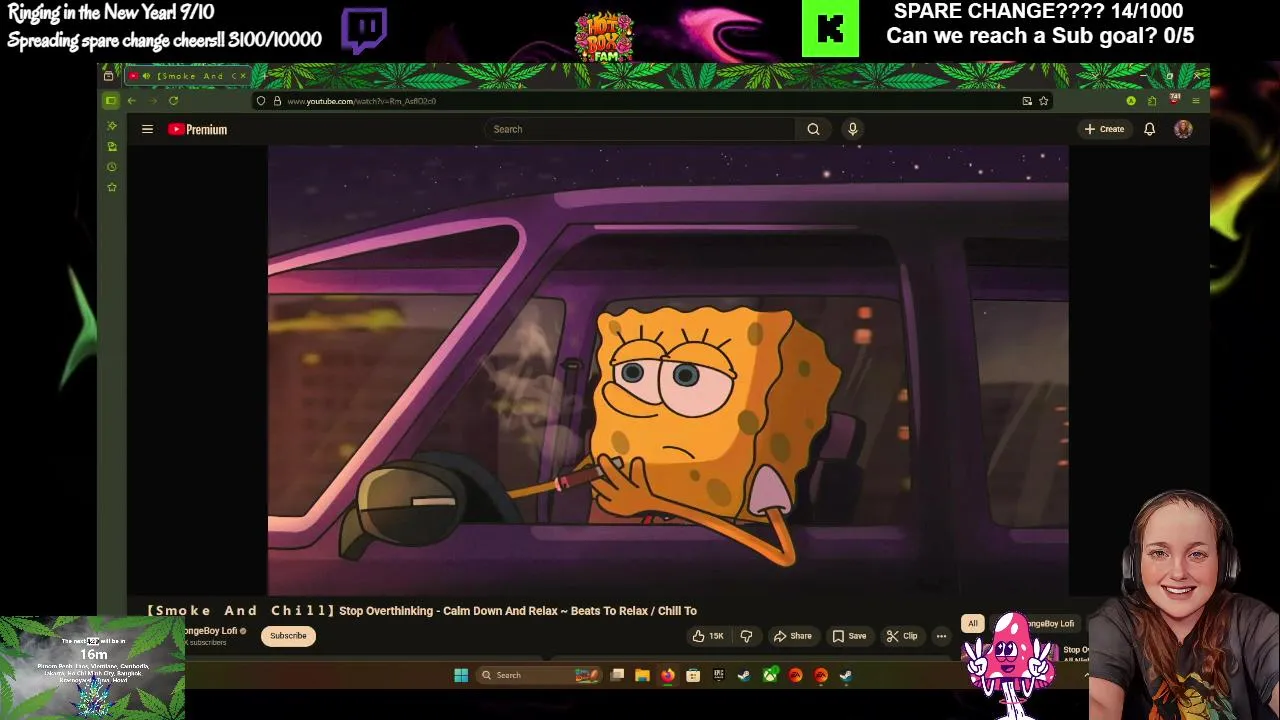Open Task View on the taskbar
The image size is (1280, 720).
click(617, 675)
